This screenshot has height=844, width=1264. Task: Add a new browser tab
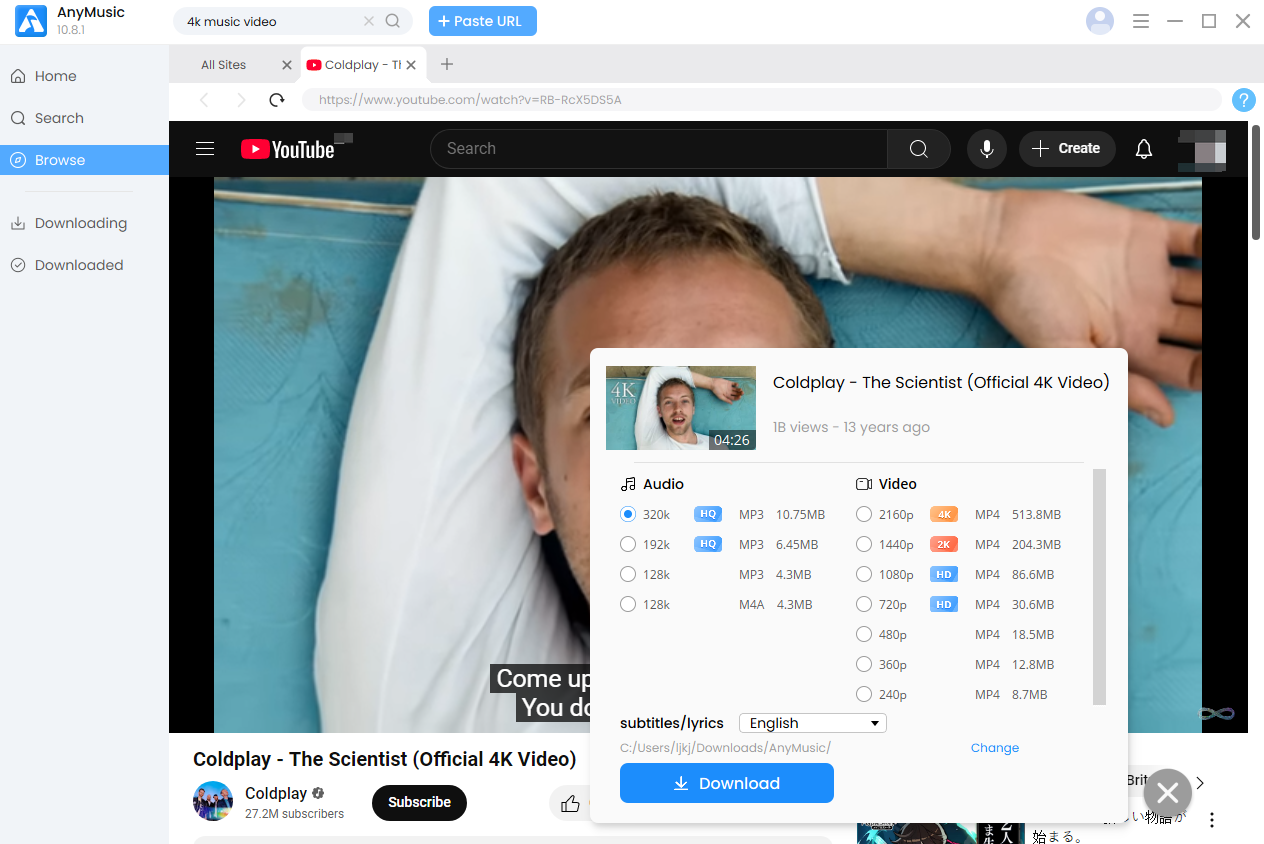[447, 65]
